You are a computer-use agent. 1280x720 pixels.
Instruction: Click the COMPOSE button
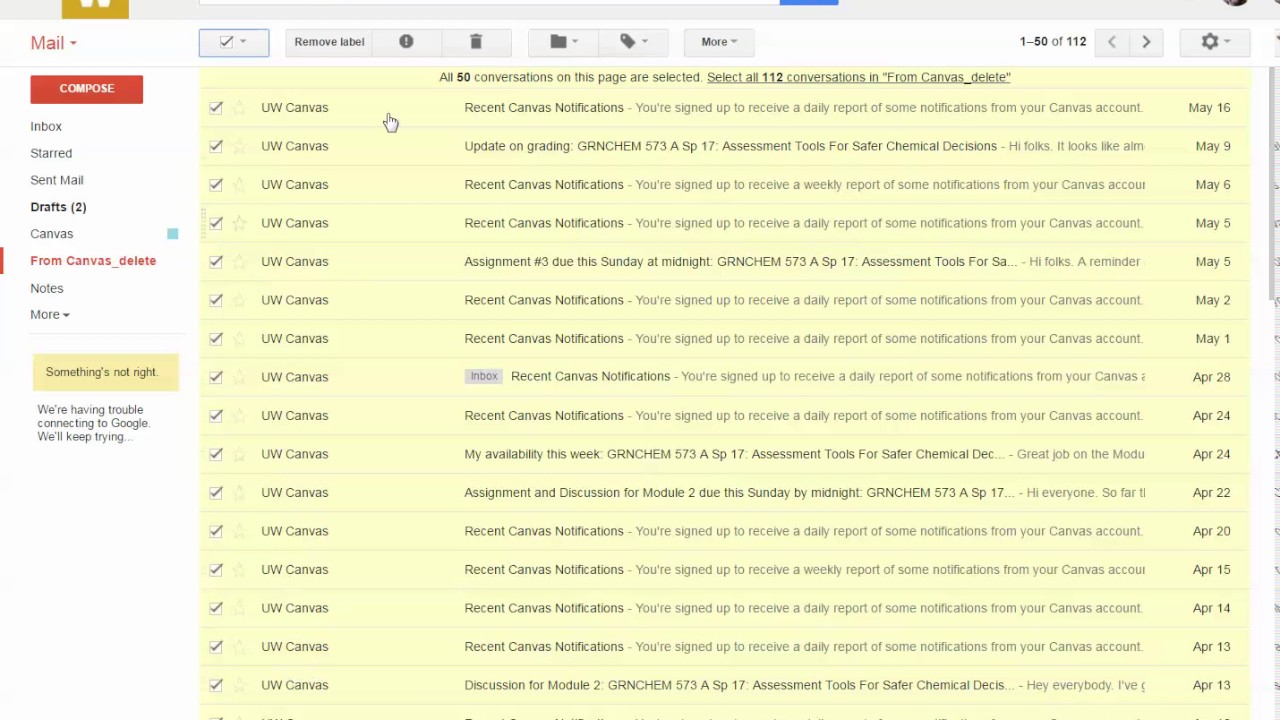87,88
